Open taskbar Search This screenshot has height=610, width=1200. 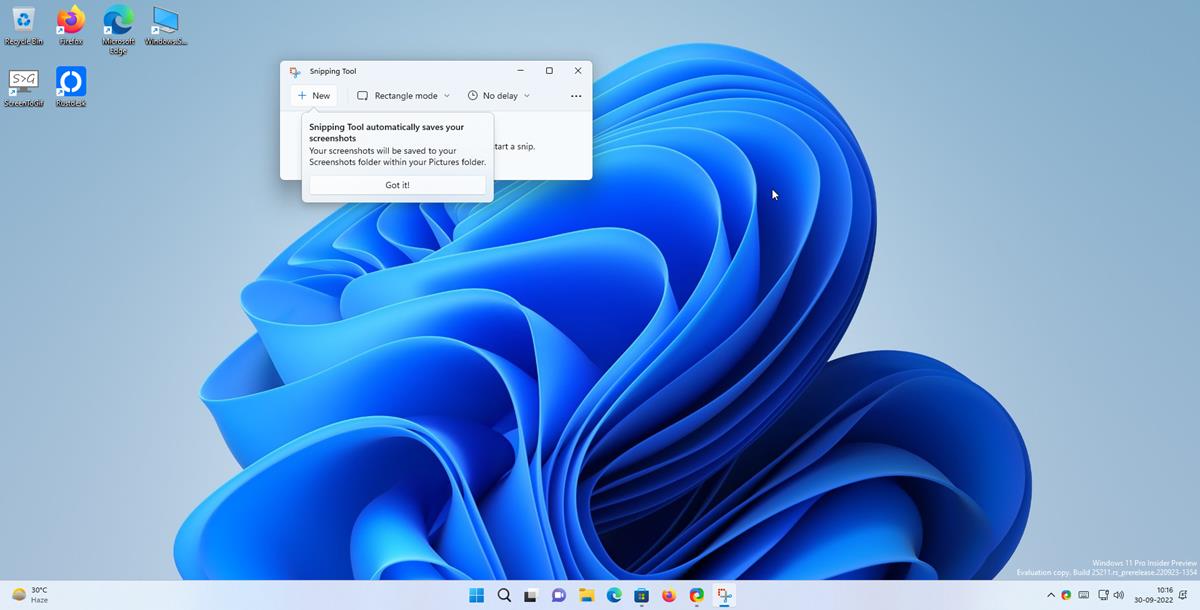[x=504, y=595]
